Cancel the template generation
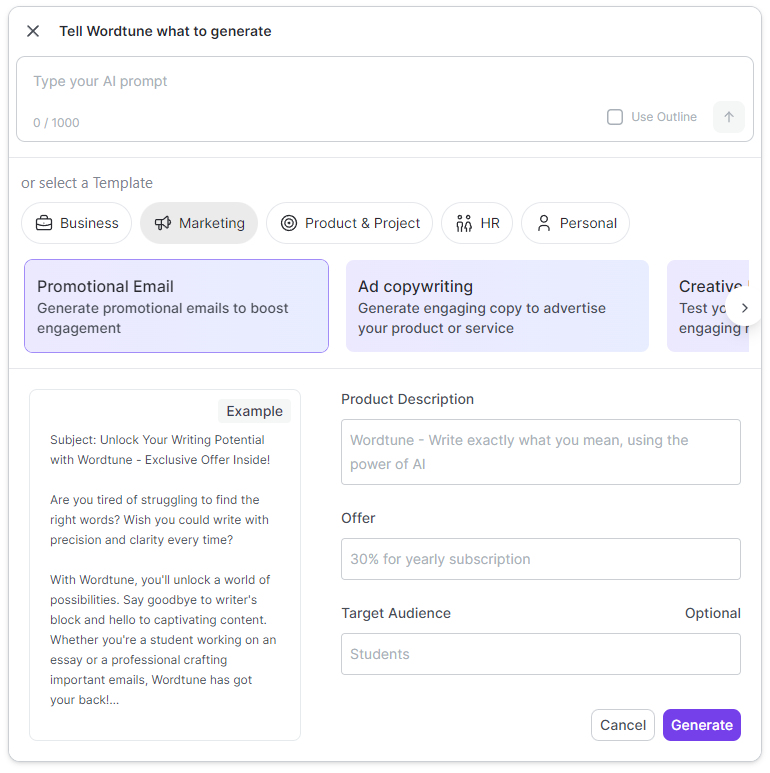The image size is (770, 773). click(623, 725)
